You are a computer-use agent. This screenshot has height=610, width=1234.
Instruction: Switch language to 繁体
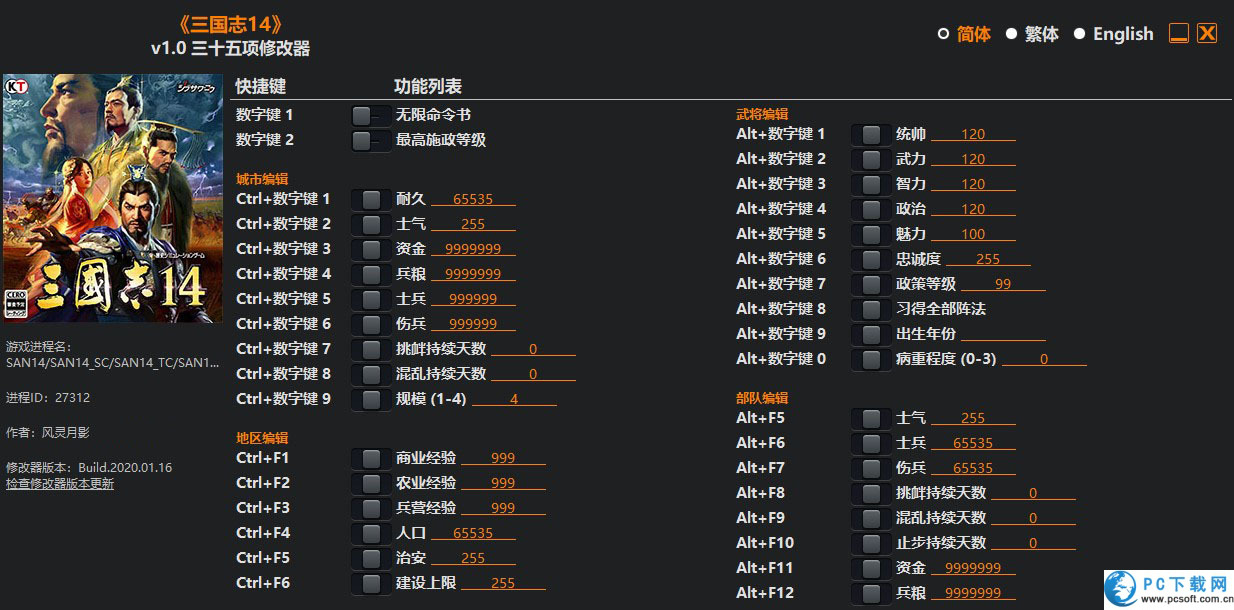[1011, 34]
